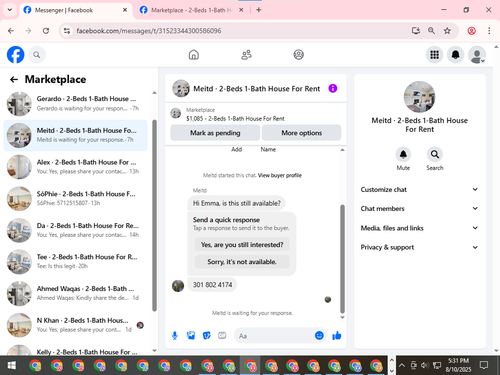Reload the current page
This screenshot has width=500, height=375.
click(x=46, y=31)
